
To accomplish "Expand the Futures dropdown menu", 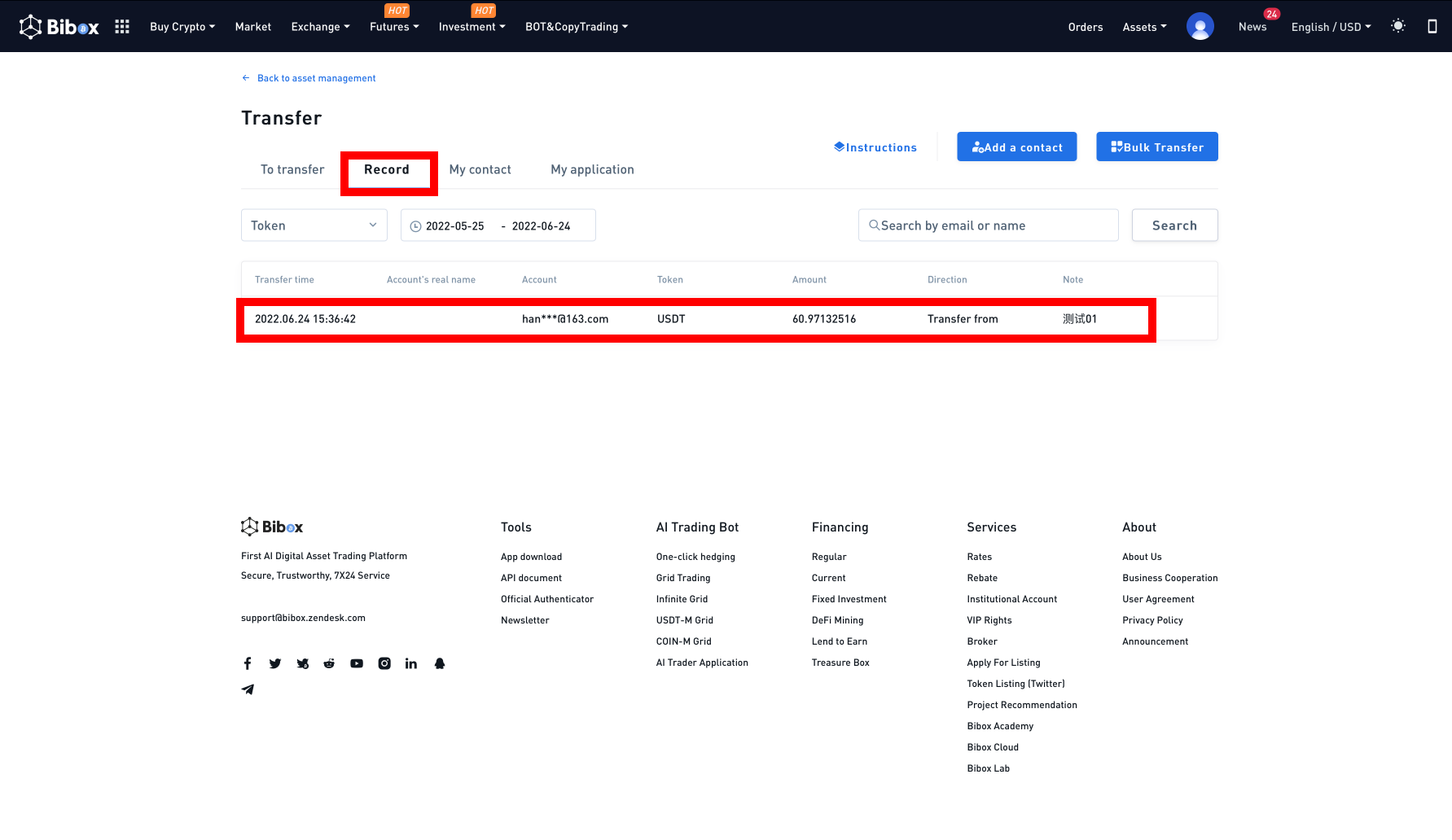I will pos(394,27).
